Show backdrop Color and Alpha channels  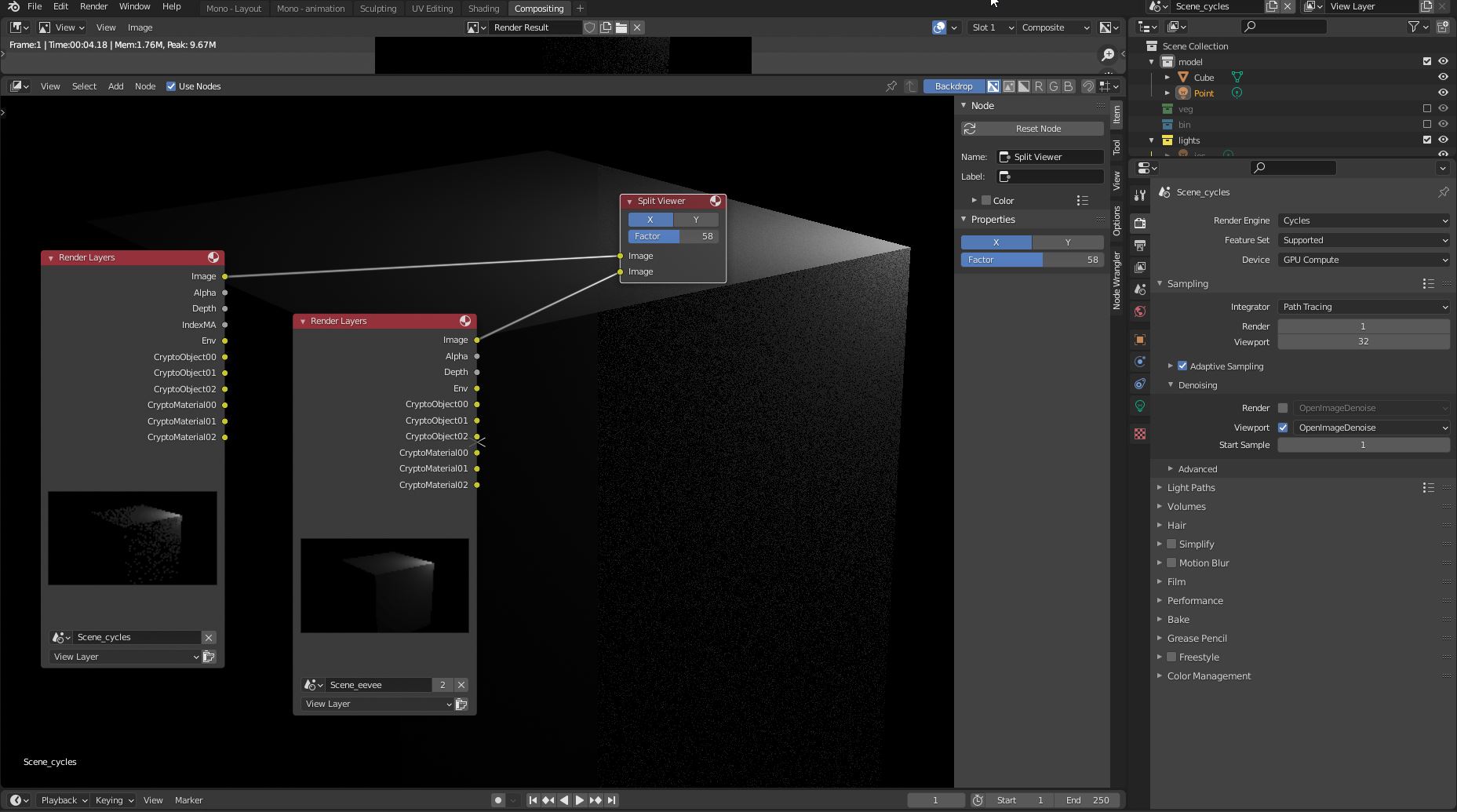[993, 86]
